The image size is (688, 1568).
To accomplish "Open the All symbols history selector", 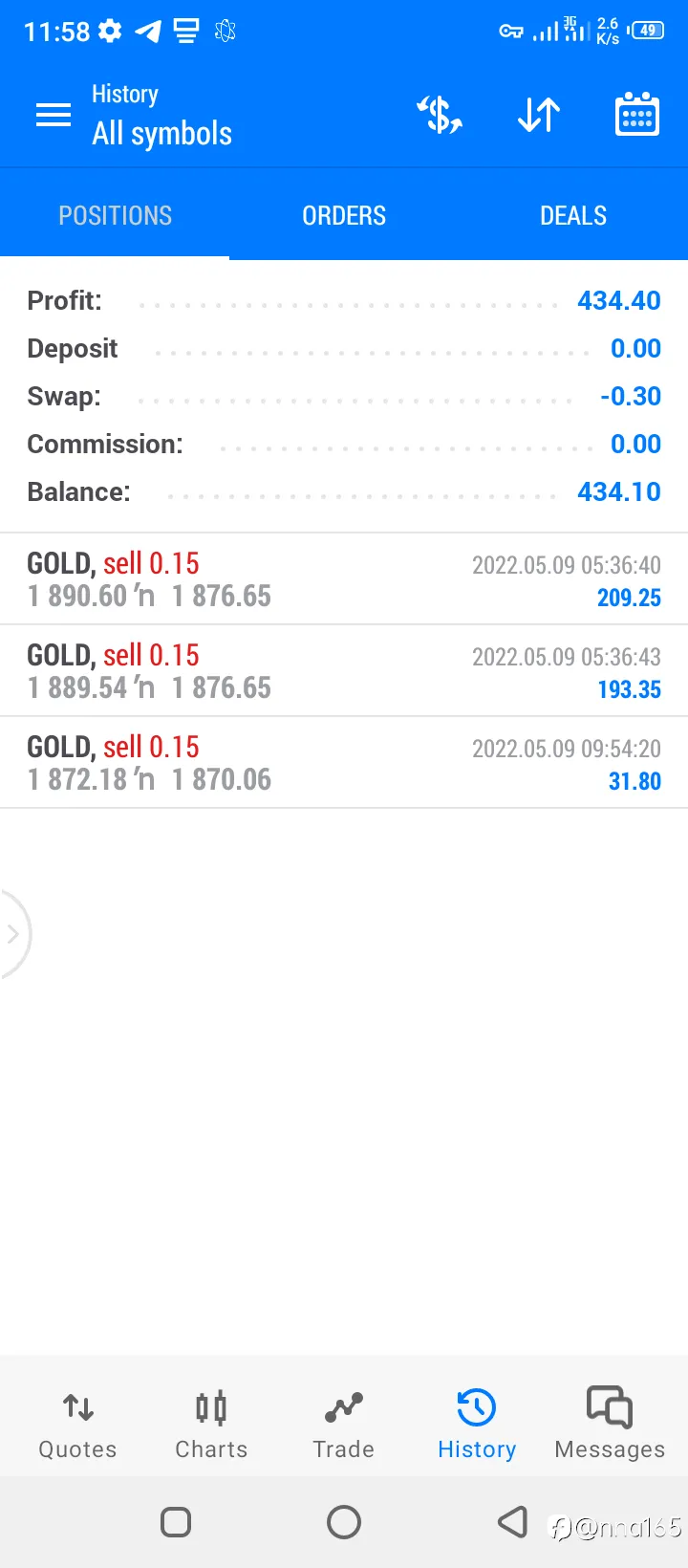I will point(161,118).
